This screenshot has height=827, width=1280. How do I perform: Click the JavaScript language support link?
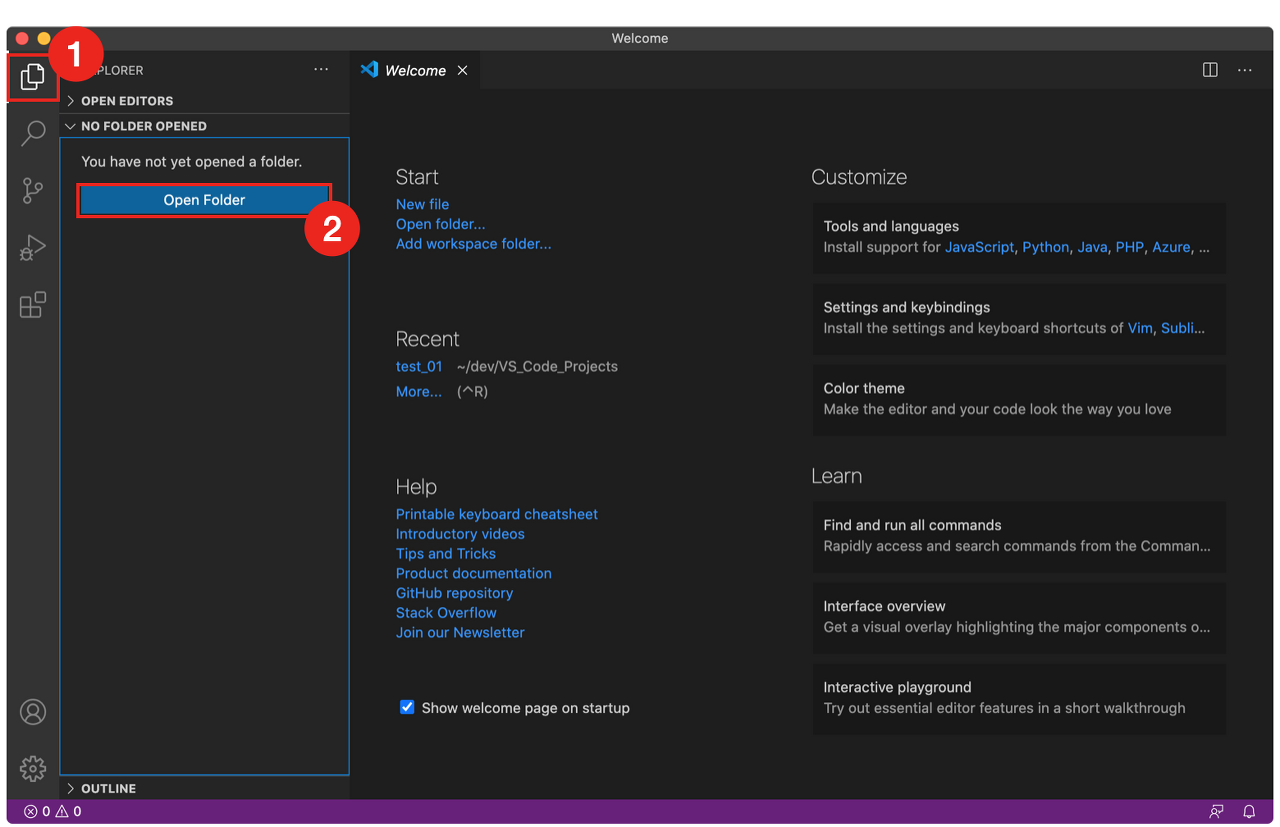point(980,247)
